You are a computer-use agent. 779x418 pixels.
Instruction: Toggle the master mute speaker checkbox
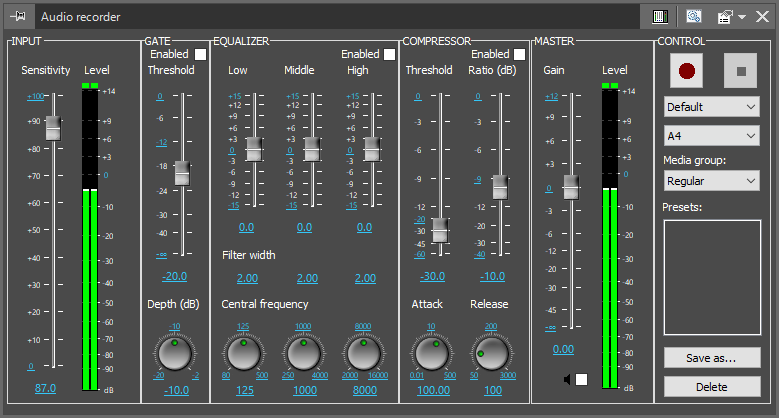click(581, 379)
